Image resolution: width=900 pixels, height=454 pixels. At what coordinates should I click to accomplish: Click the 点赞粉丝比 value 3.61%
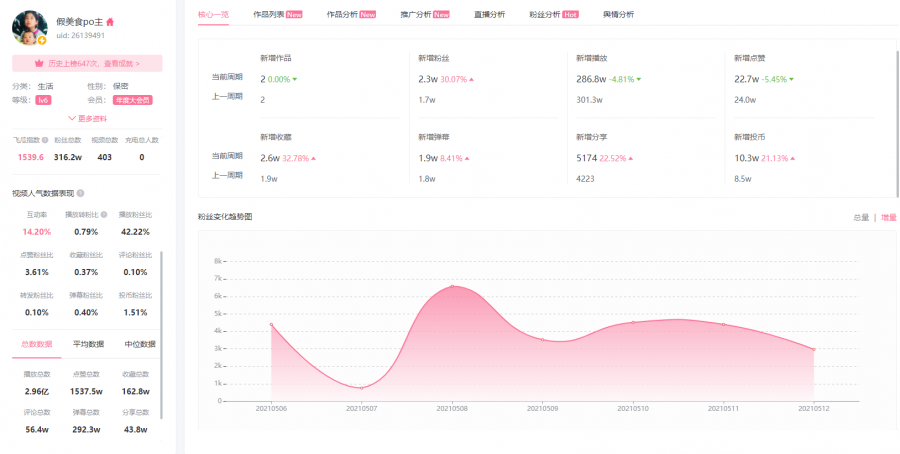[x=37, y=272]
